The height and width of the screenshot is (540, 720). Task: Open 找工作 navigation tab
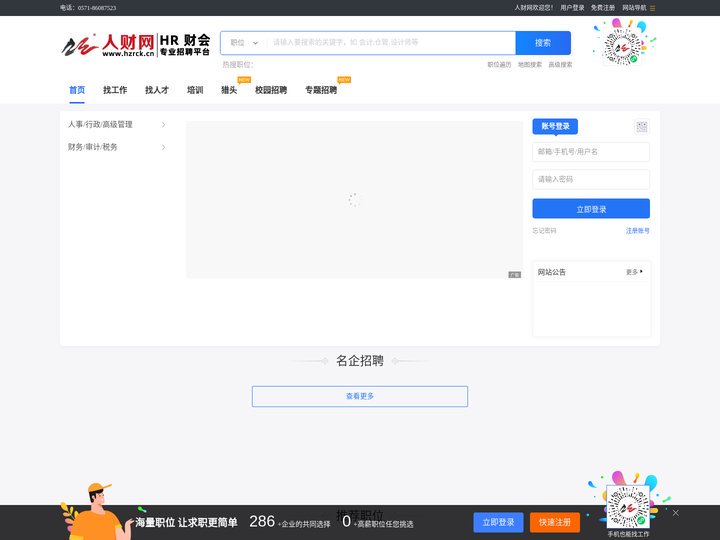[x=115, y=90]
